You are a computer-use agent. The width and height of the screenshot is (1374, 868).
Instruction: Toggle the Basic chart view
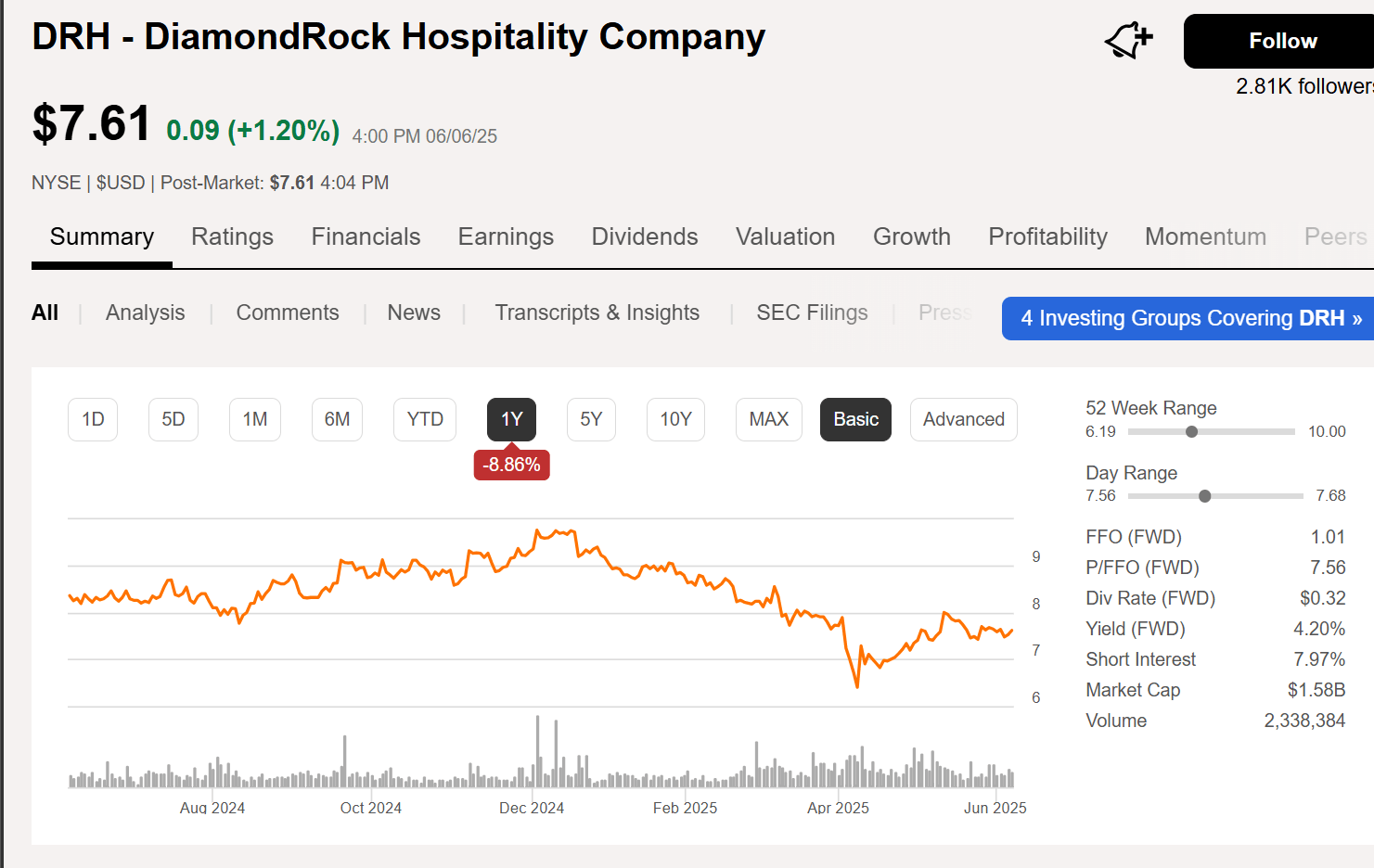click(854, 419)
